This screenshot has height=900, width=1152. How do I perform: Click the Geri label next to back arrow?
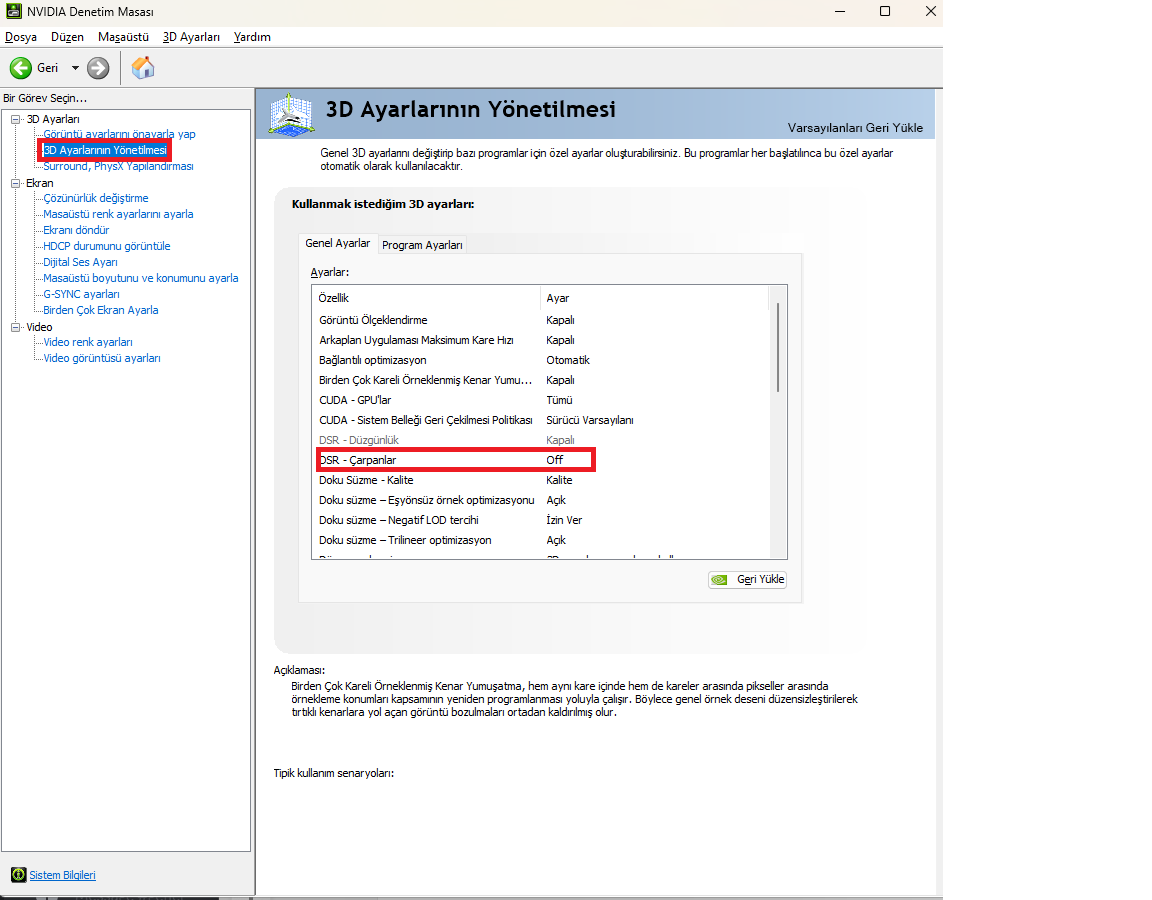pos(48,68)
